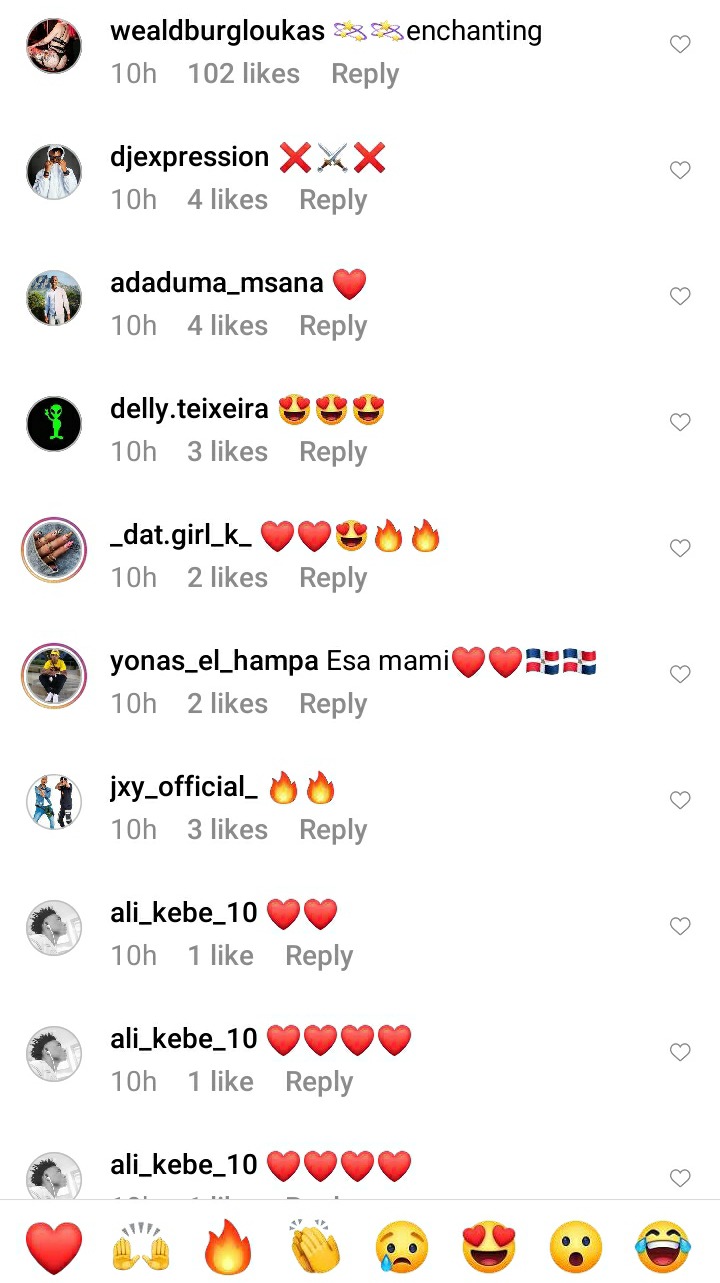Insert the laughing tears quick emoji

point(663,1248)
